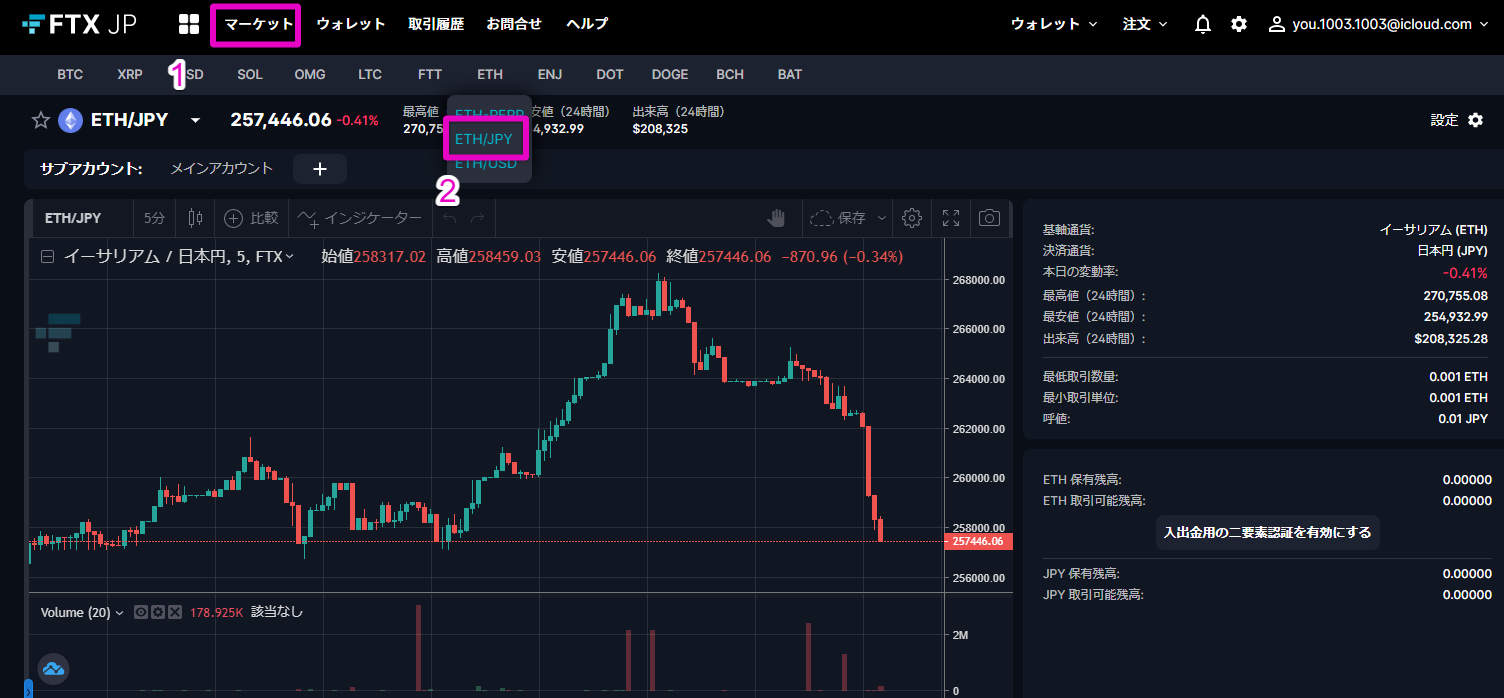Select ETH/USD in the open ETH dropdown

(x=486, y=163)
